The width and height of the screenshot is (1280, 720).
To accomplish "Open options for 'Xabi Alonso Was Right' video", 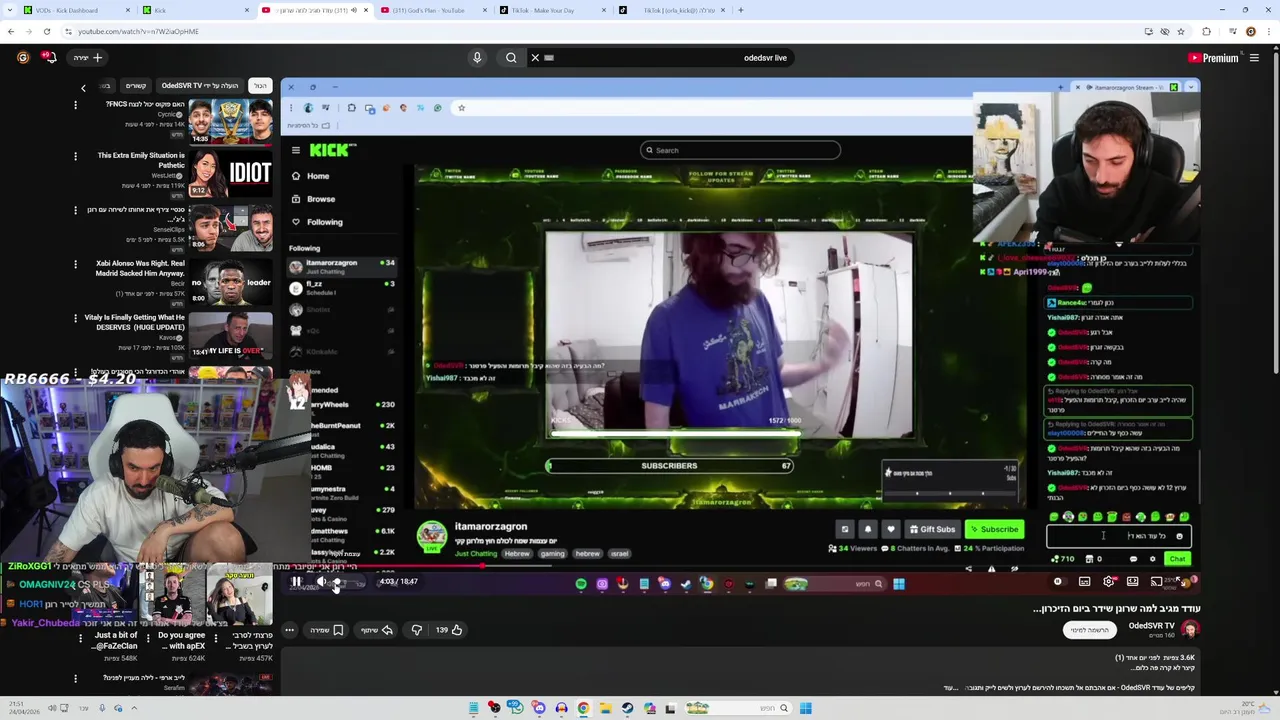I will (x=75, y=264).
